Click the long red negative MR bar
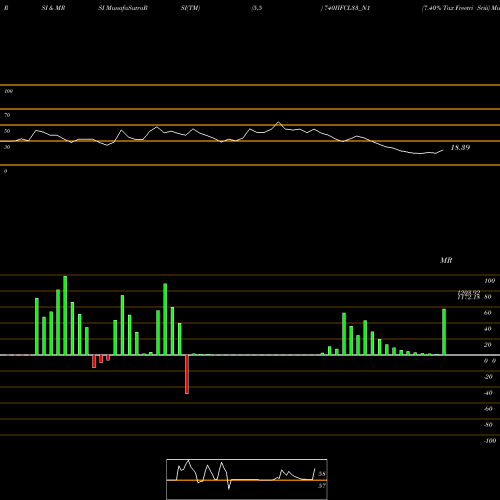This screenshot has height=500, width=500. [187, 374]
